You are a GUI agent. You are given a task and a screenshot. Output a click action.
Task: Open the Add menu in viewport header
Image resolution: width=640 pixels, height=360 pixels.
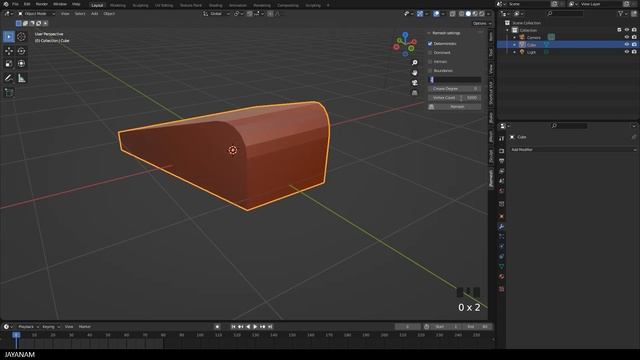[94, 13]
